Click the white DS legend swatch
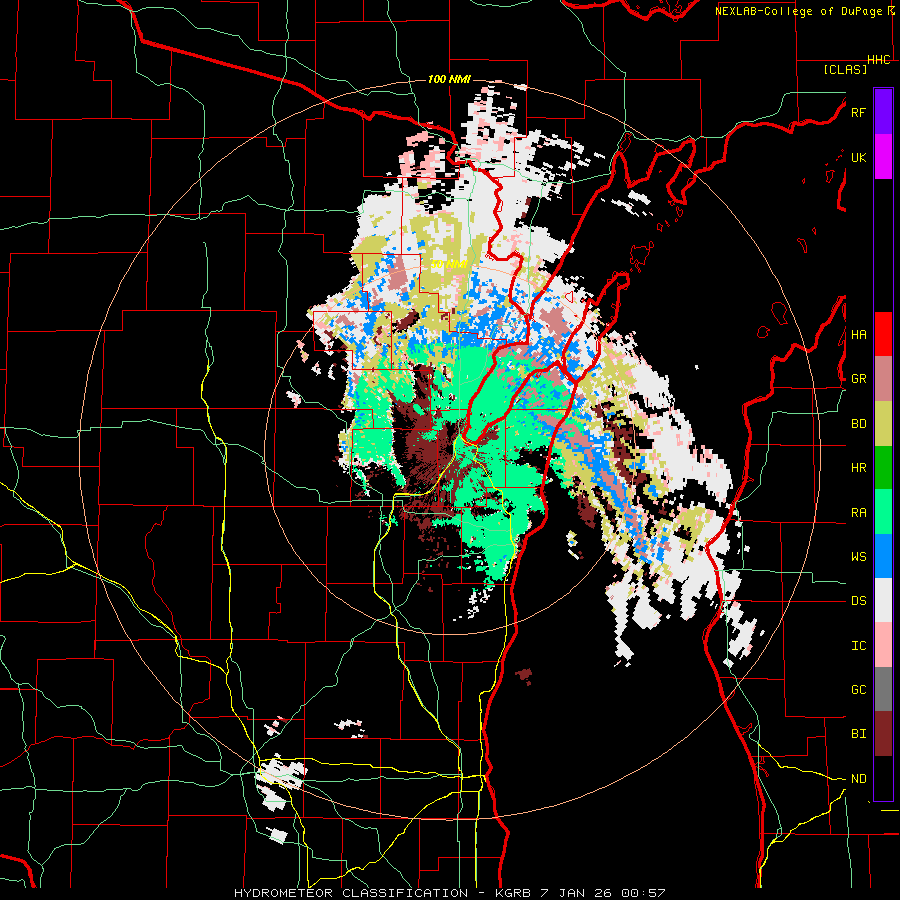Viewport: 900px width, 900px height. click(883, 601)
